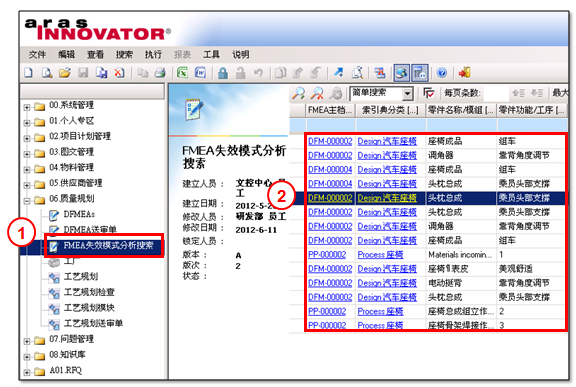Image resolution: width=576 pixels, height=387 pixels.
Task: Open Design.汽车座椅 link in 电动挺背 row
Action: click(387, 283)
